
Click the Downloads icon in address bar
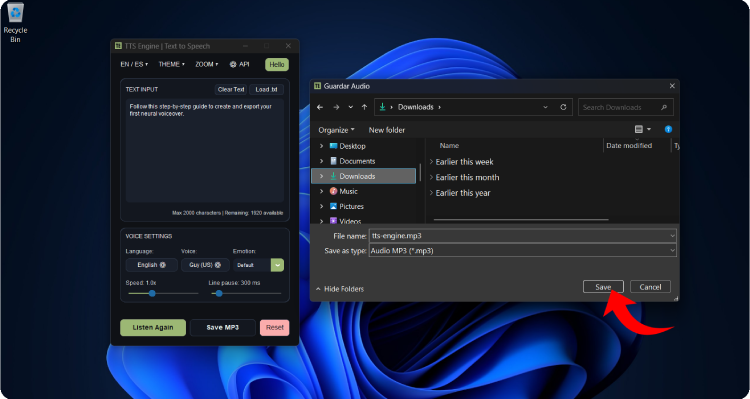pyautogui.click(x=383, y=107)
